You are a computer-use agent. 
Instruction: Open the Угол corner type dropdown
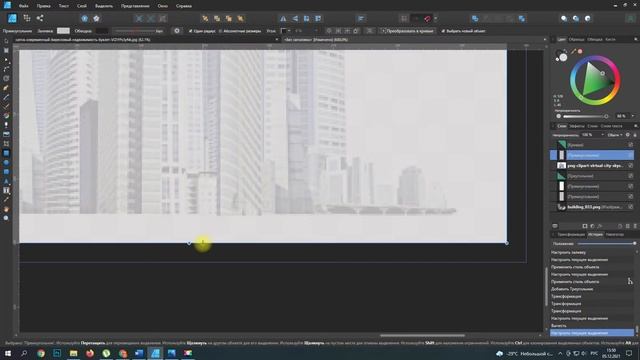click(x=286, y=31)
